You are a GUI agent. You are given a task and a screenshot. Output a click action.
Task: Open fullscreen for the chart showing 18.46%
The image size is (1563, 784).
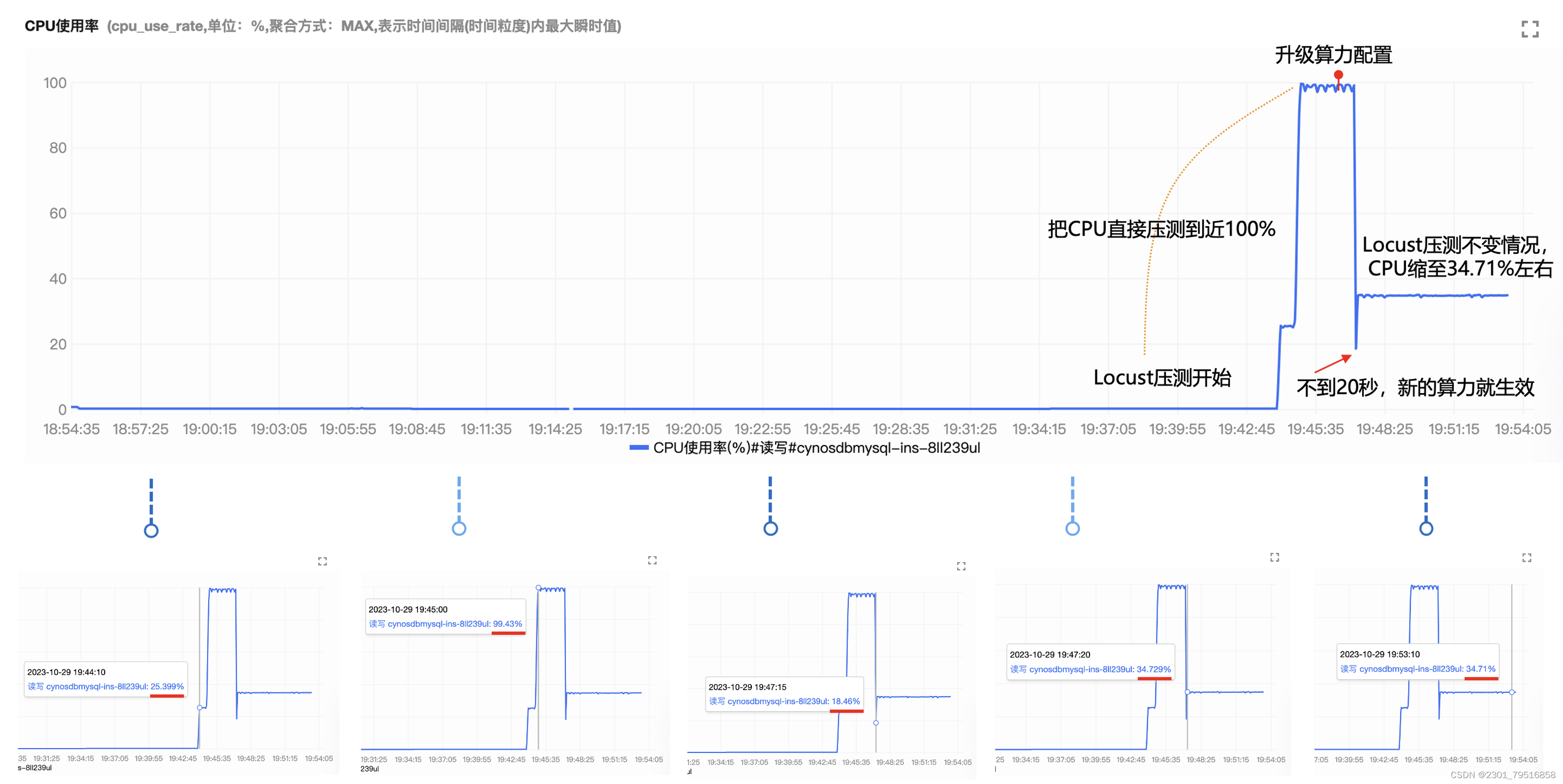961,566
